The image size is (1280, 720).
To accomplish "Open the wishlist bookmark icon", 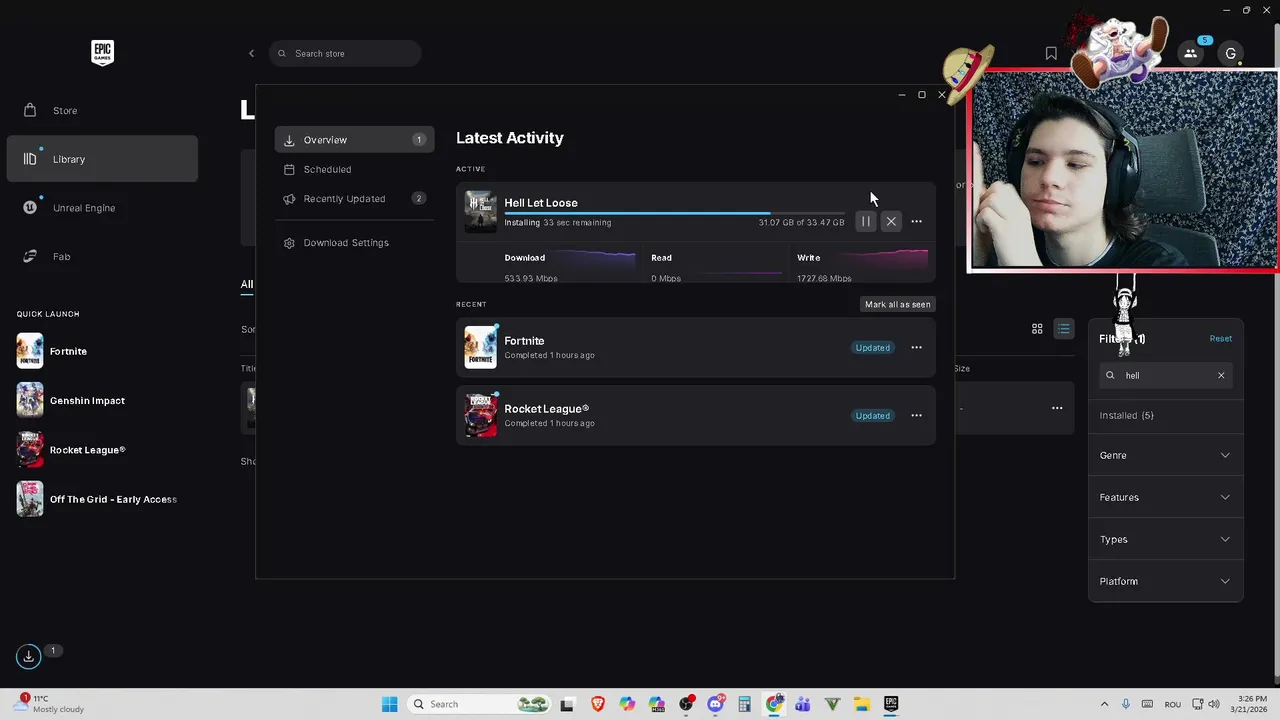I will point(1051,54).
